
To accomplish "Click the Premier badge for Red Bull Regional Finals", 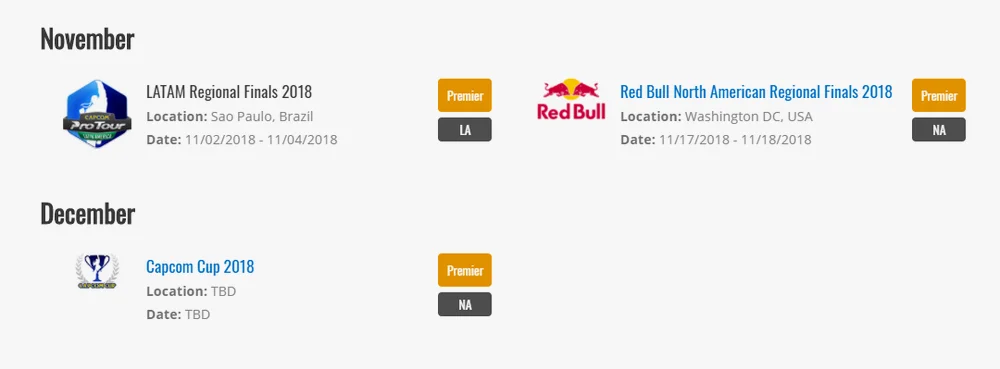I will click(x=939, y=96).
